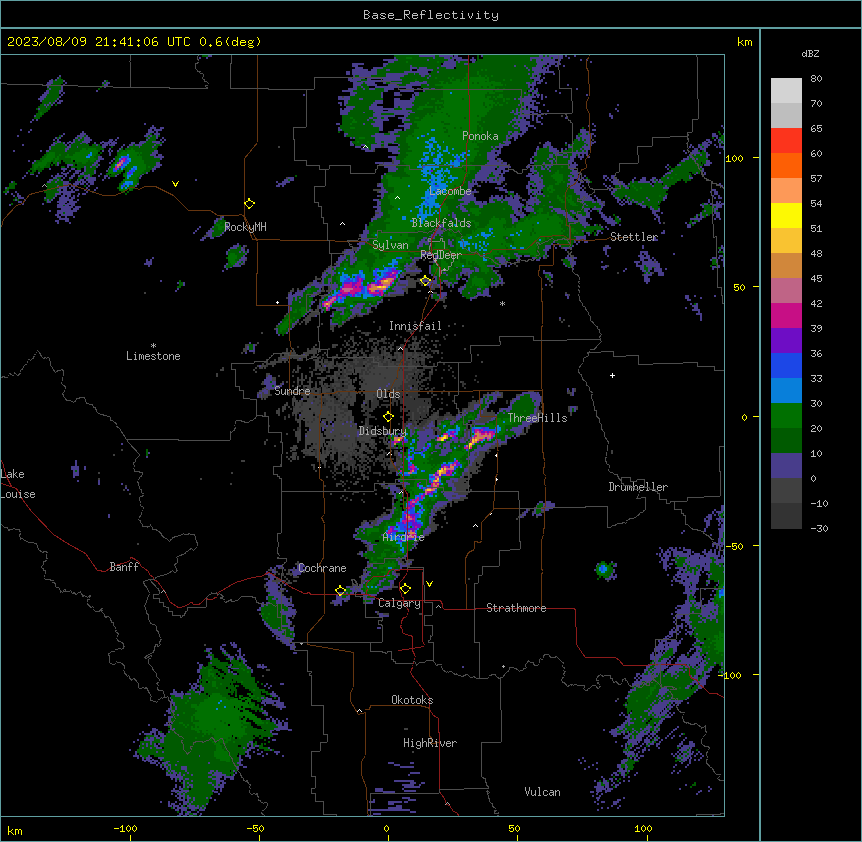
Task: Click the Blackfalds label on map
Action: pyautogui.click(x=441, y=223)
